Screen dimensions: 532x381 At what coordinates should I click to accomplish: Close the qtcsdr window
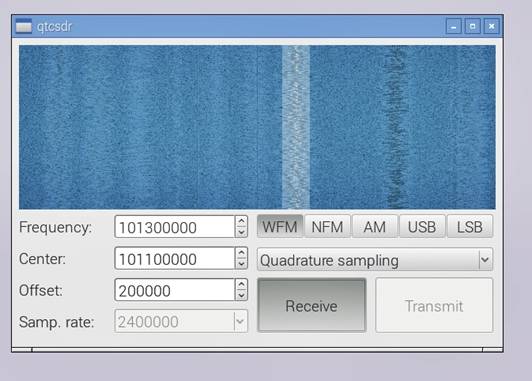[492, 26]
